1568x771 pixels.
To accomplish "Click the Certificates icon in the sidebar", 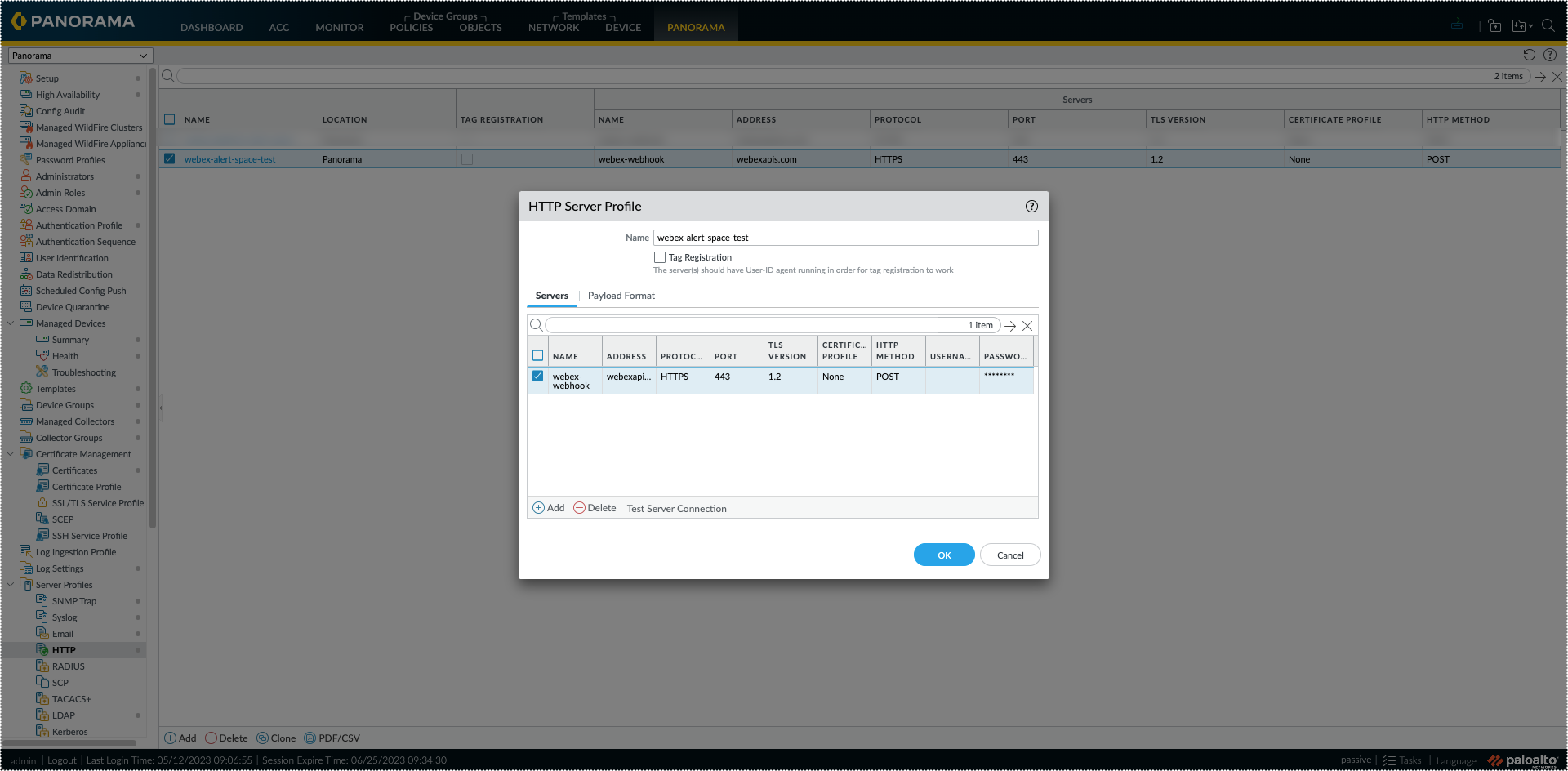I will (42, 470).
